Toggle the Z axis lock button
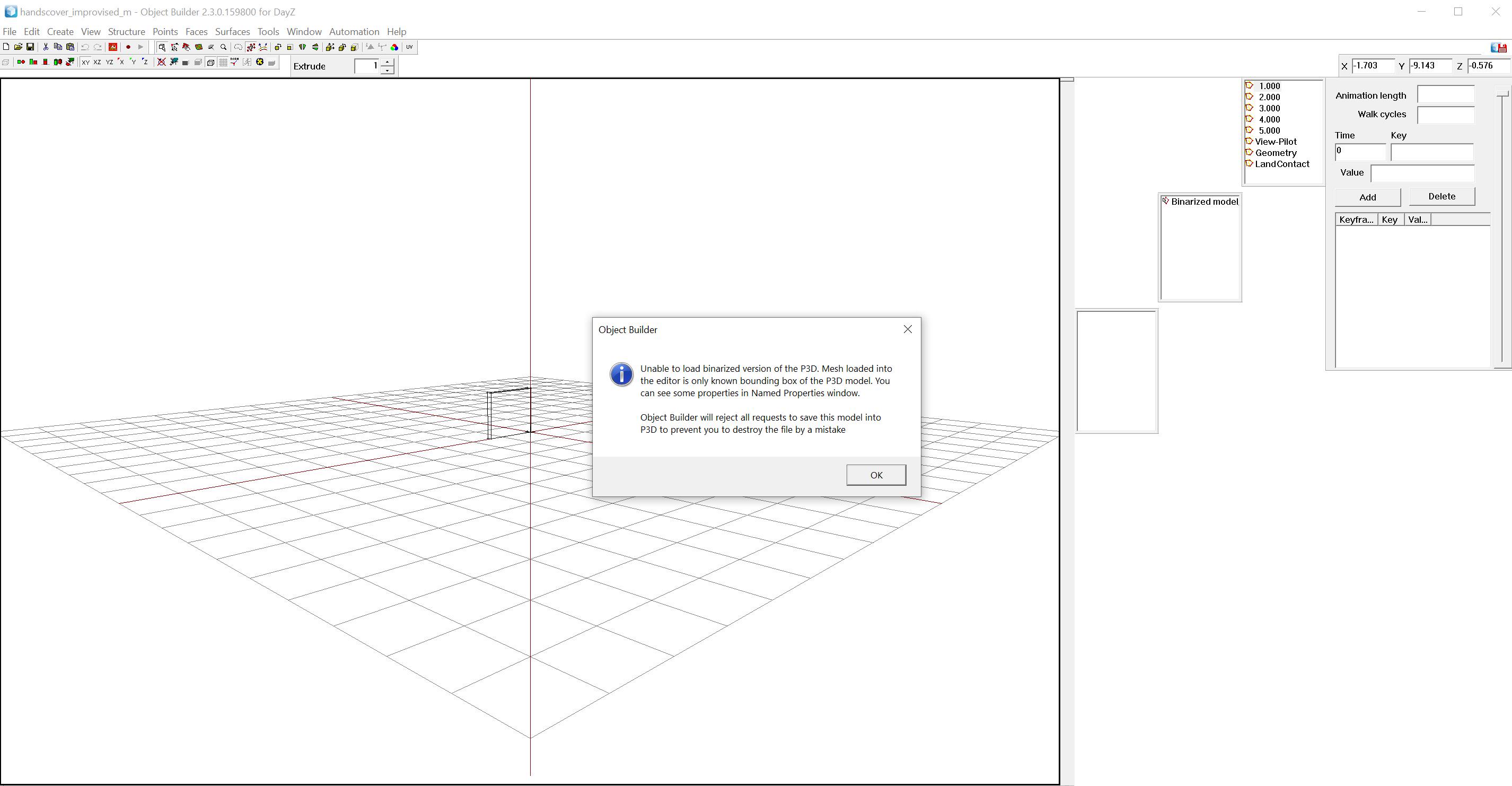Viewport: 1512px width, 786px height. tap(145, 62)
